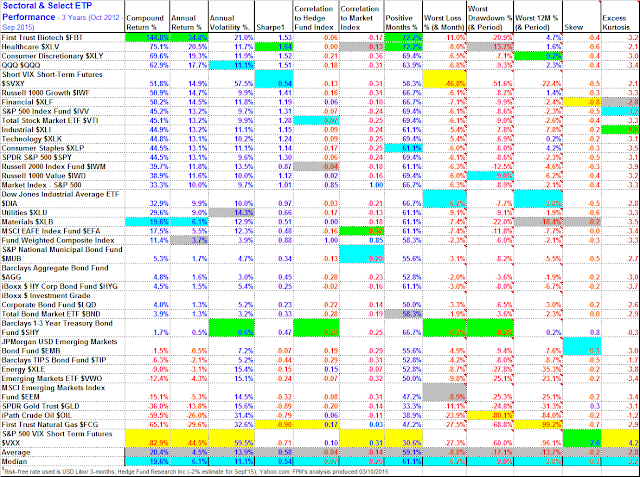
Task: Select the yellow -46.8% worst loss cell
Action: pos(445,79)
